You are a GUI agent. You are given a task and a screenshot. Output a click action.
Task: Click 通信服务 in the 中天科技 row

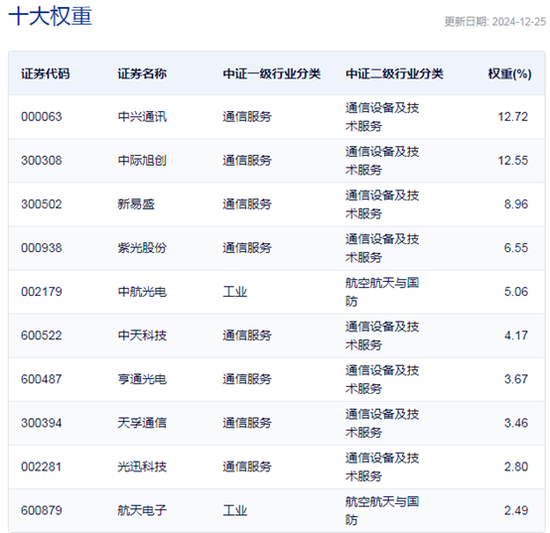(x=247, y=336)
